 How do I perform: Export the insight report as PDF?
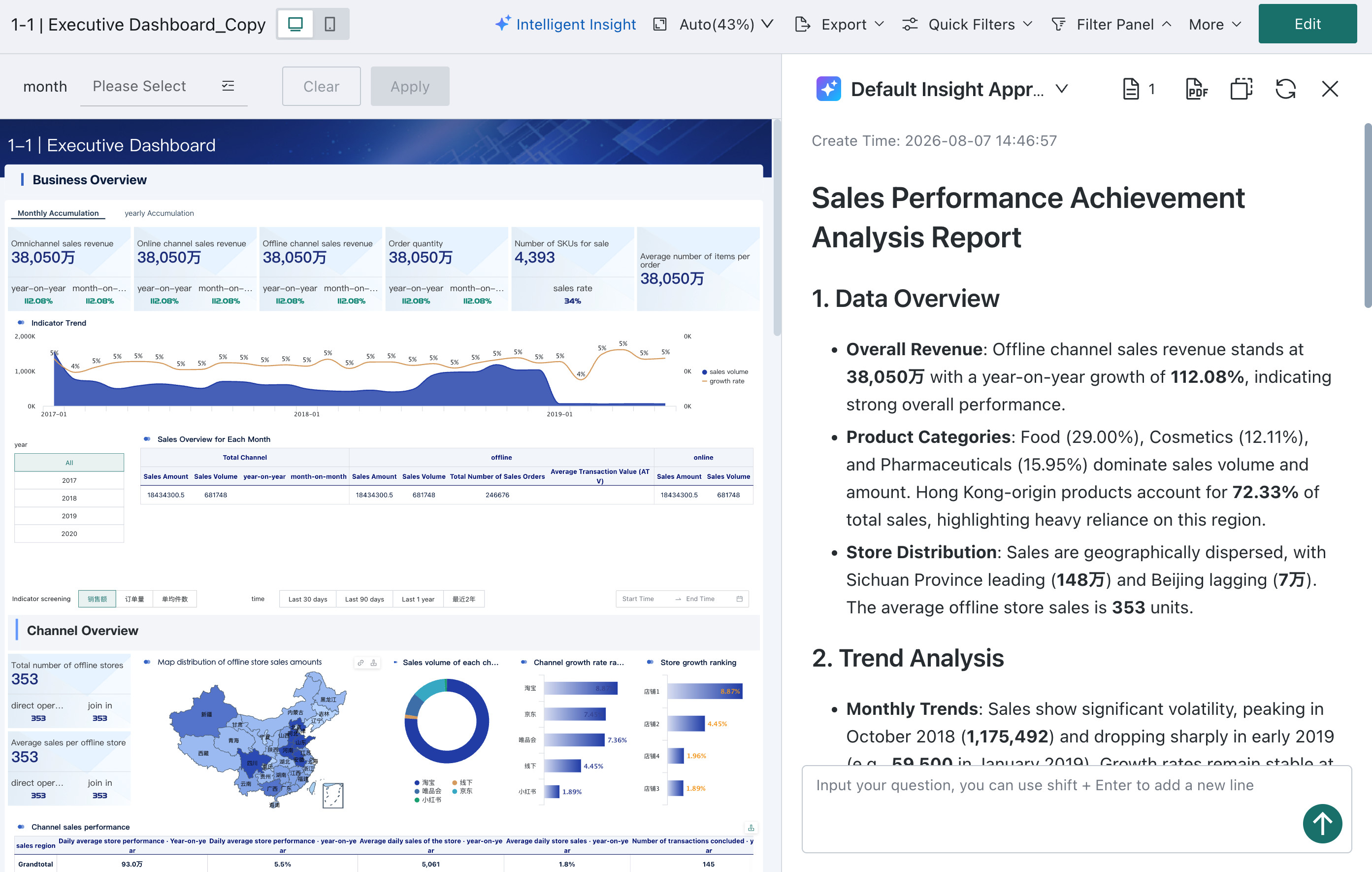1197,89
